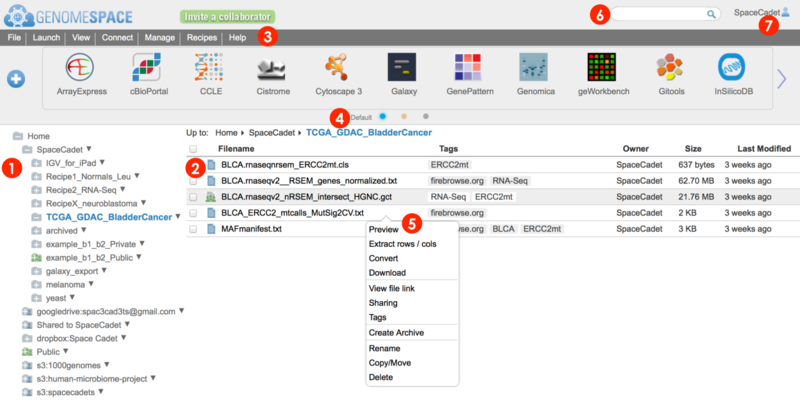The height and width of the screenshot is (400, 800).
Task: Click the GenomeSpace logo
Action: [x=68, y=16]
